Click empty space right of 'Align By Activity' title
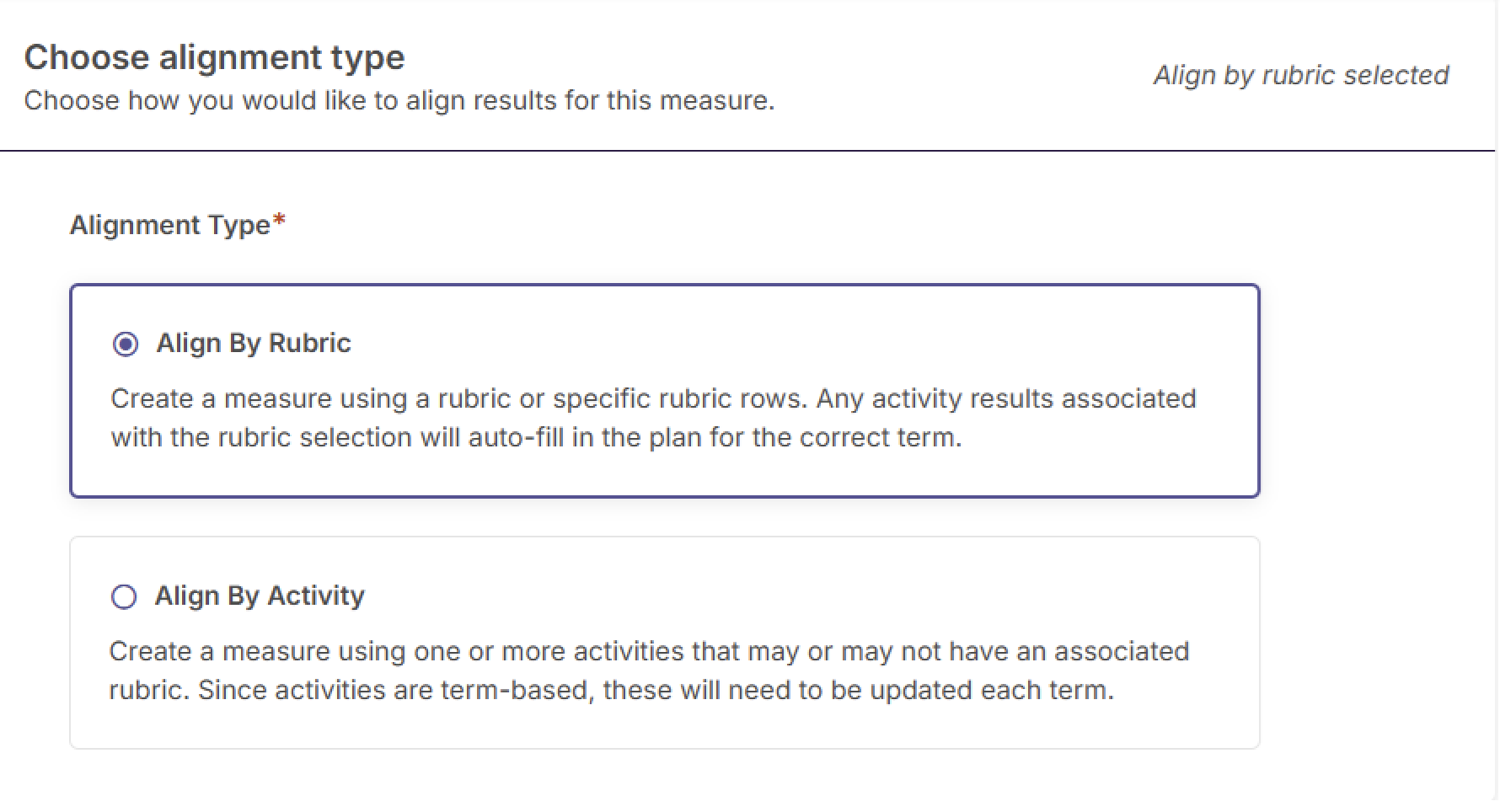Screen dimensions: 1500x812 pos(758,596)
